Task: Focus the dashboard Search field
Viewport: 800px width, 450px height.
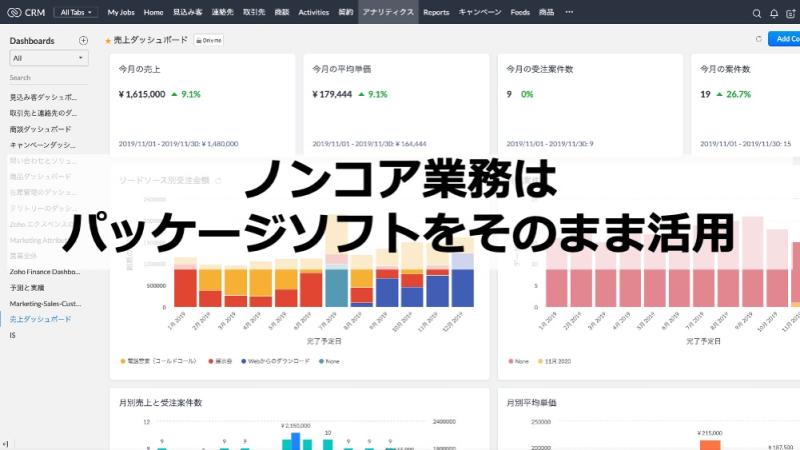Action: [48, 78]
